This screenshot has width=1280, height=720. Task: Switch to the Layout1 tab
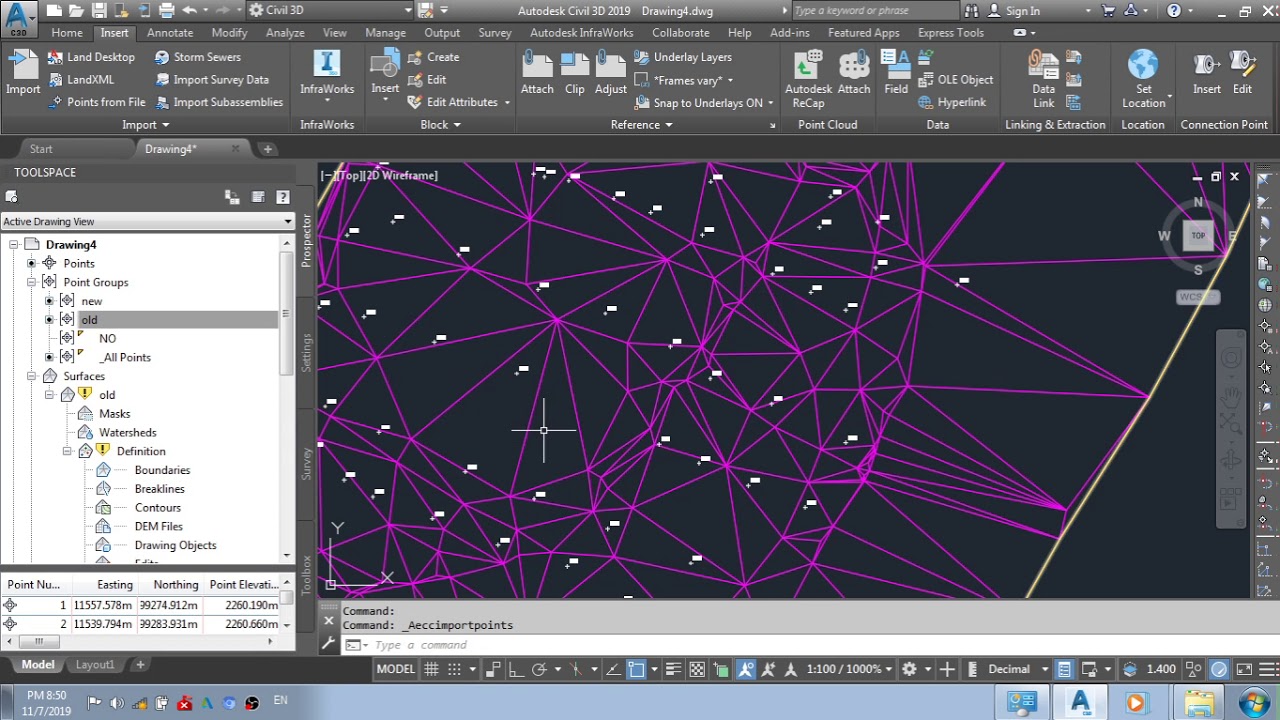click(95, 665)
